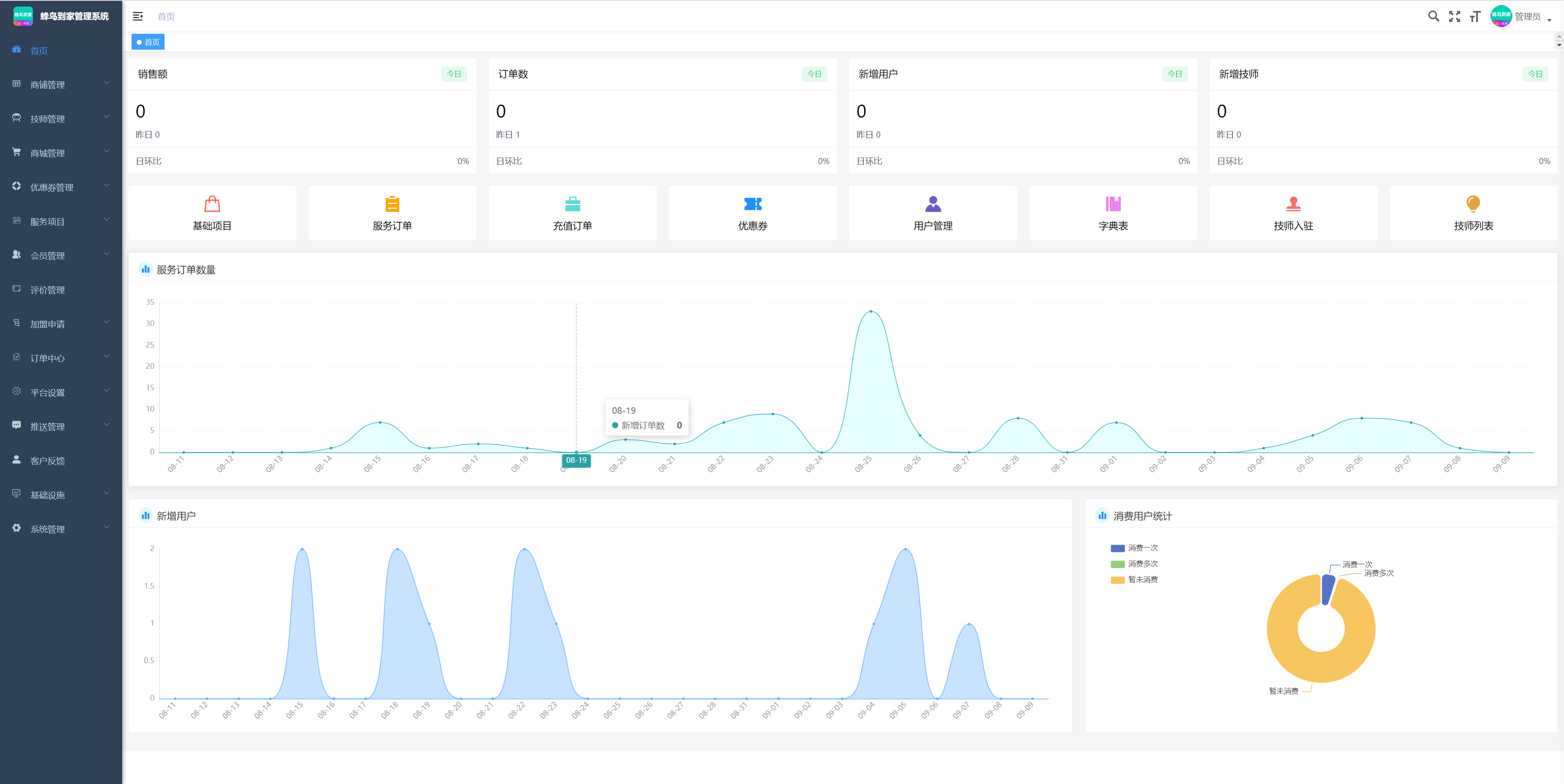
Task: Select the 首页 tab tag
Action: [148, 42]
